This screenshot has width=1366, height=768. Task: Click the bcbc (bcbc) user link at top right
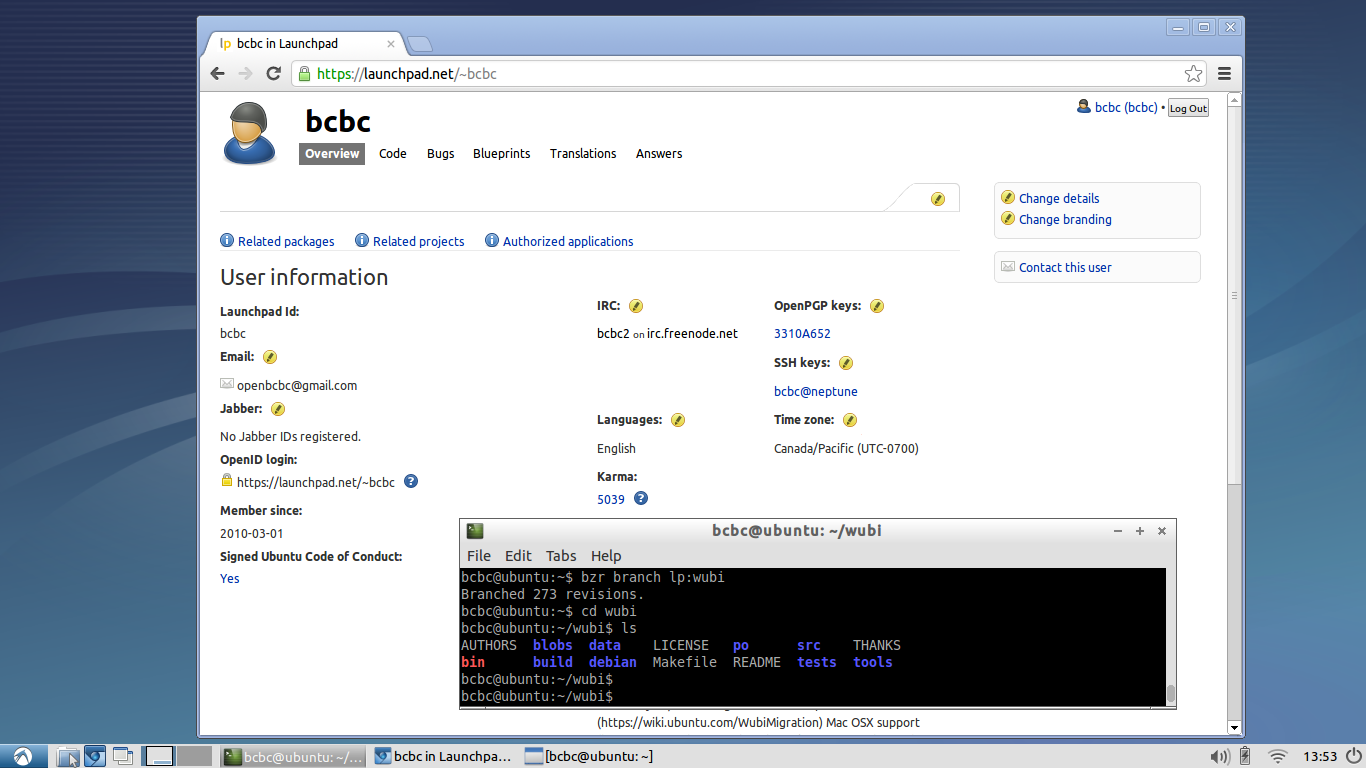point(1126,107)
